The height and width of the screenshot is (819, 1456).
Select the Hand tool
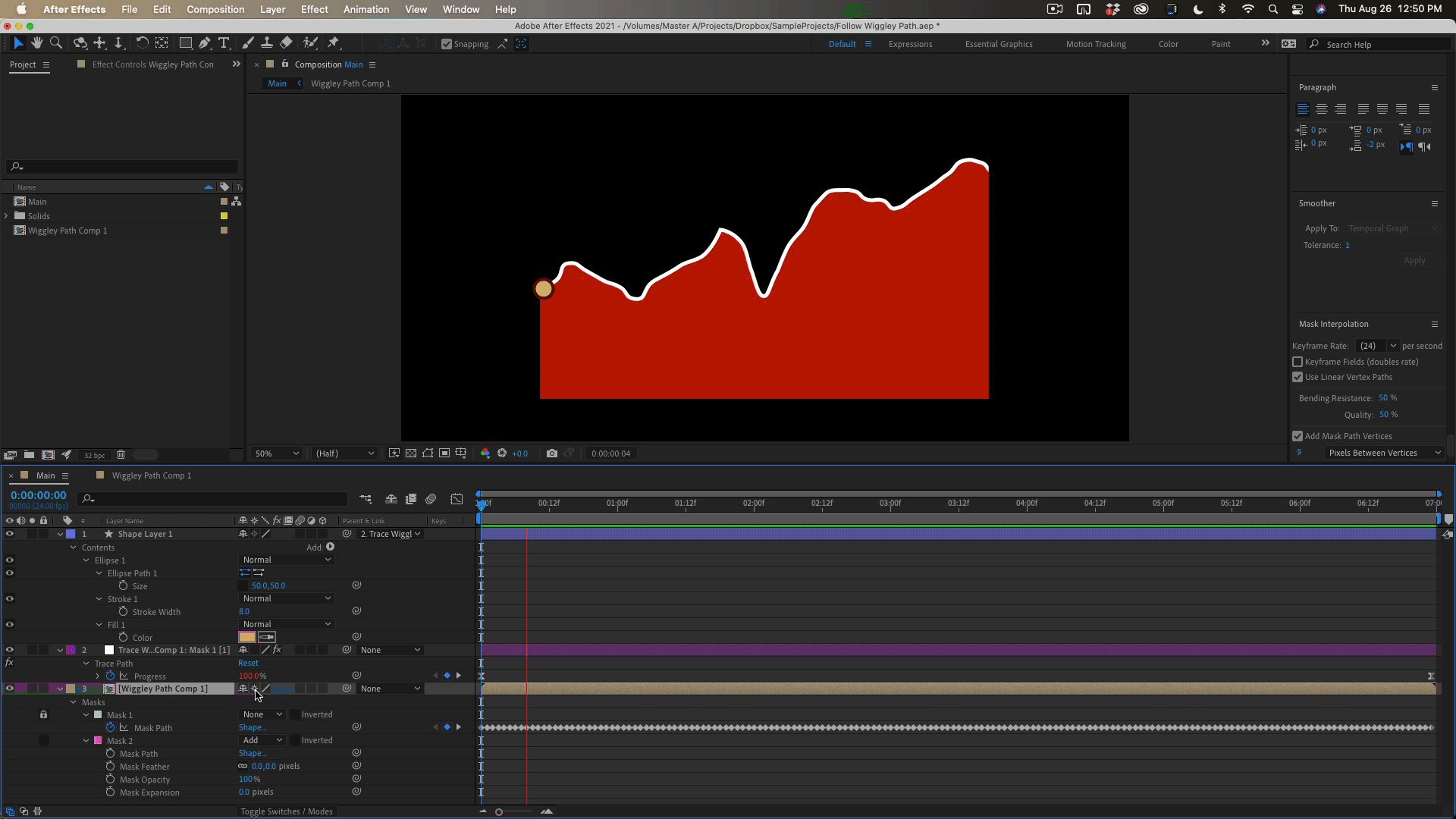click(x=36, y=43)
